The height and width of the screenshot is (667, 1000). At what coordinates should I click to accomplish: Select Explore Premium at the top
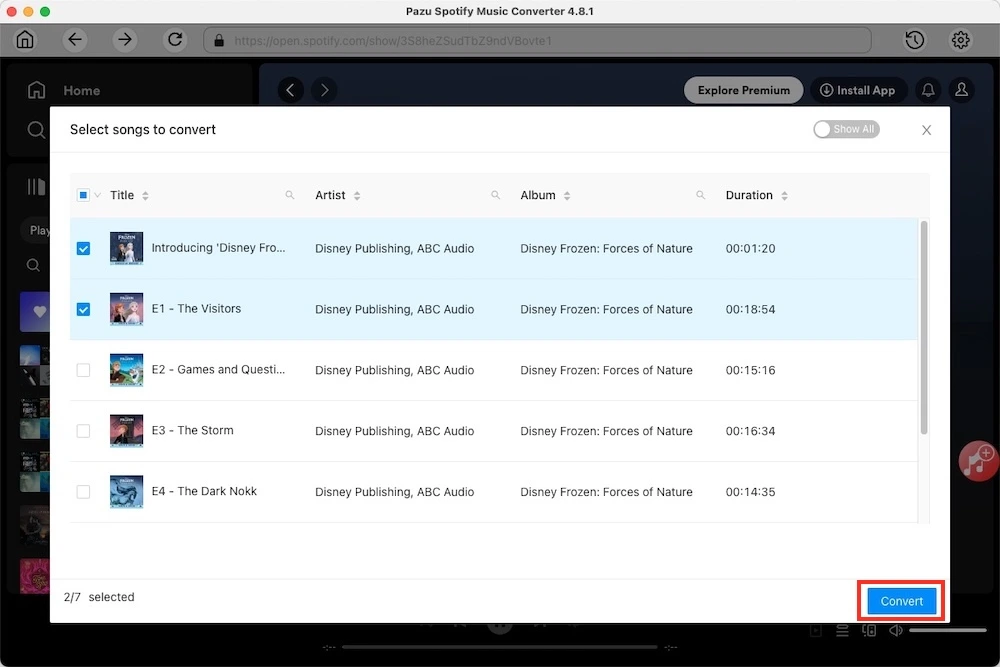click(x=743, y=90)
